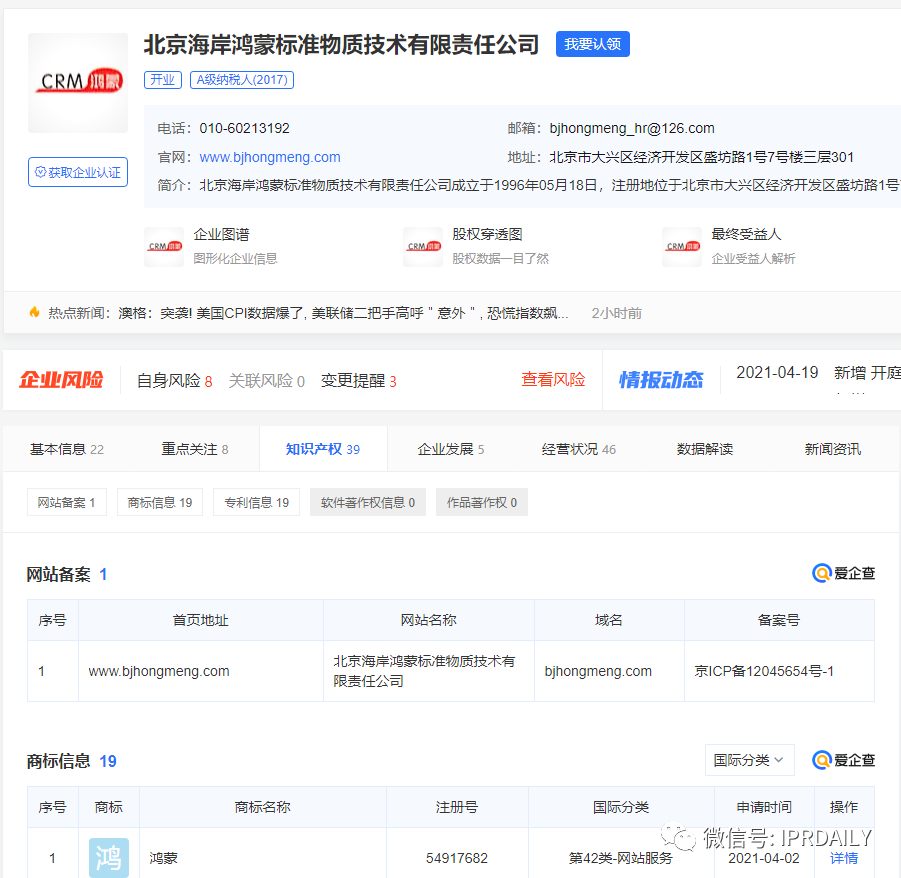Switch to 重点关注 8 tab

coord(195,449)
